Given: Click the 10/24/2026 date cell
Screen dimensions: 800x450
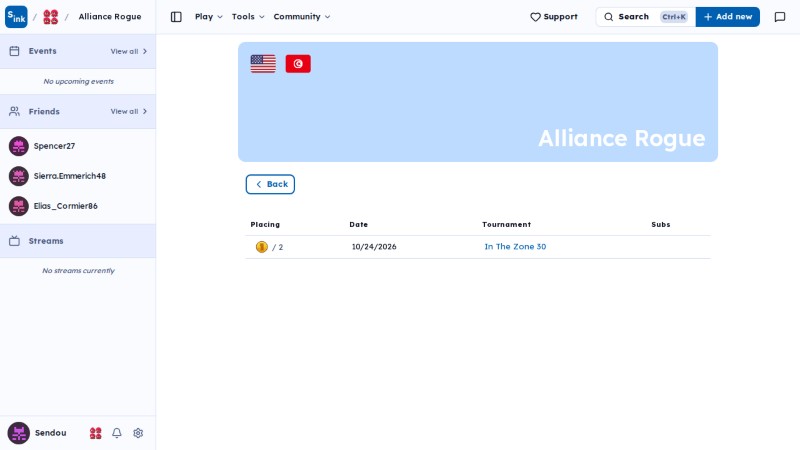Looking at the screenshot, I should [x=374, y=247].
